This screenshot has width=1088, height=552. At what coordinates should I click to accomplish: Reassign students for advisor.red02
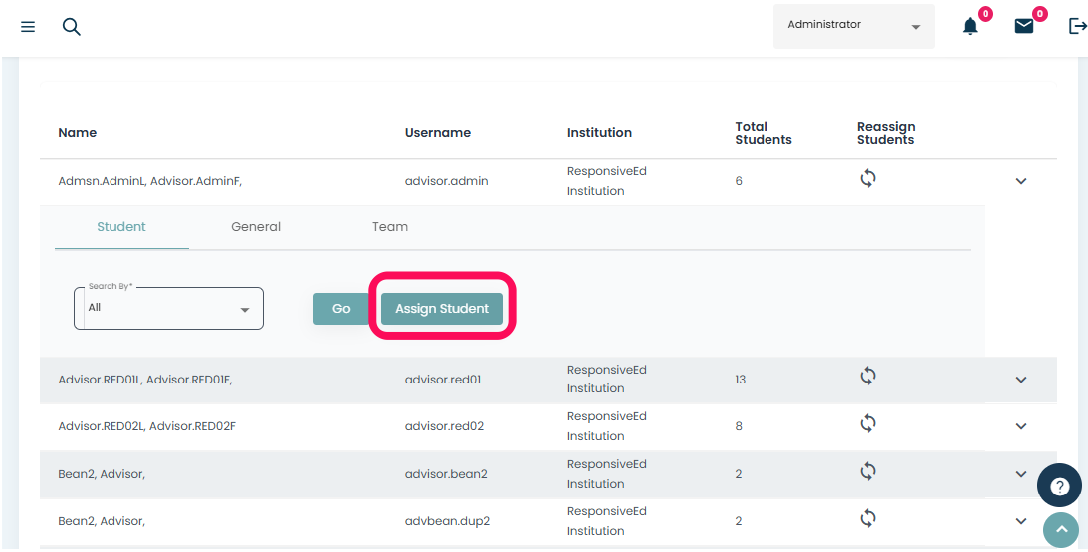pos(868,424)
